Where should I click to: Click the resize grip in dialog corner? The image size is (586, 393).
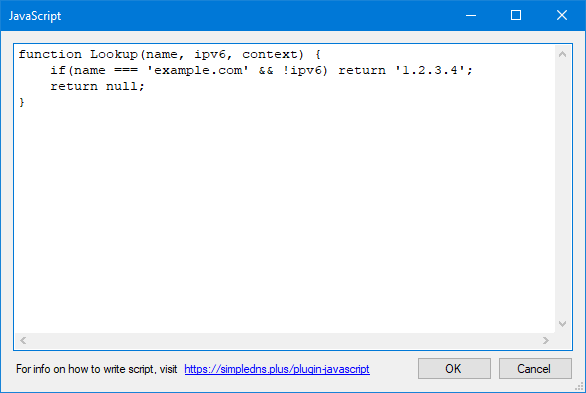pos(580,387)
